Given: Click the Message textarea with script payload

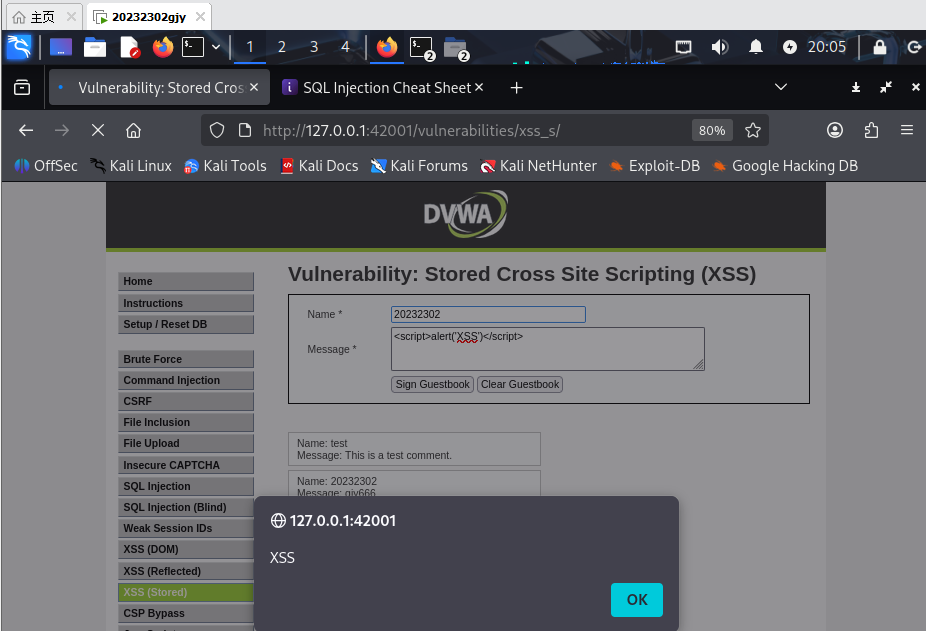Looking at the screenshot, I should coord(547,349).
